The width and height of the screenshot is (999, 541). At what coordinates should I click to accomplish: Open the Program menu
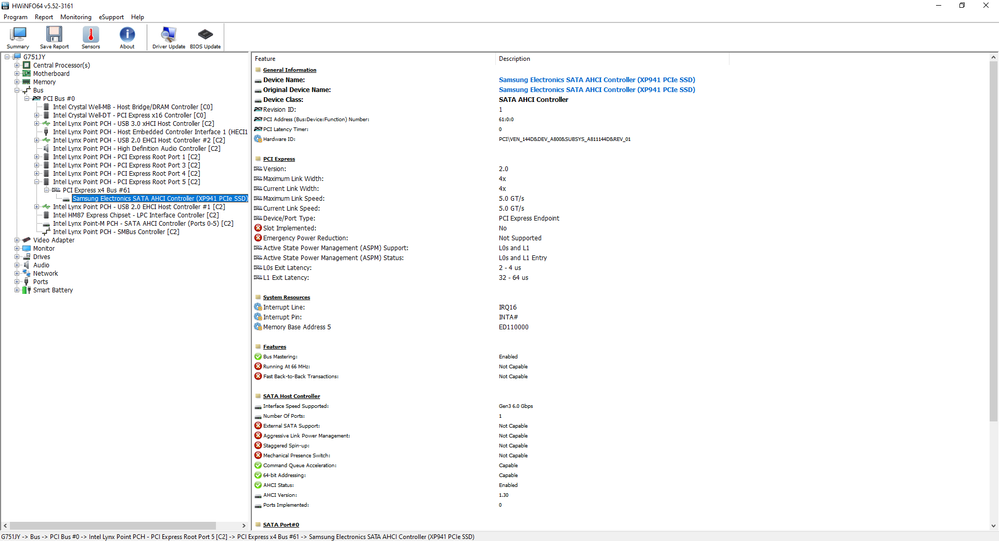click(x=16, y=17)
